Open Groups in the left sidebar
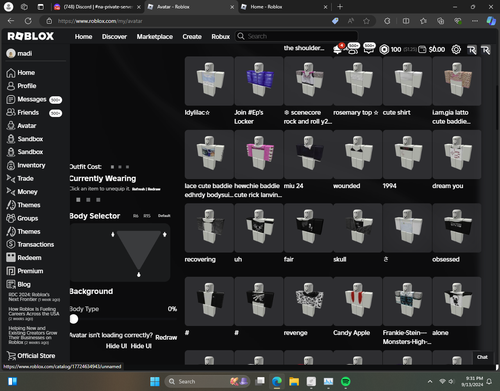This screenshot has height=391, width=500. click(22, 218)
